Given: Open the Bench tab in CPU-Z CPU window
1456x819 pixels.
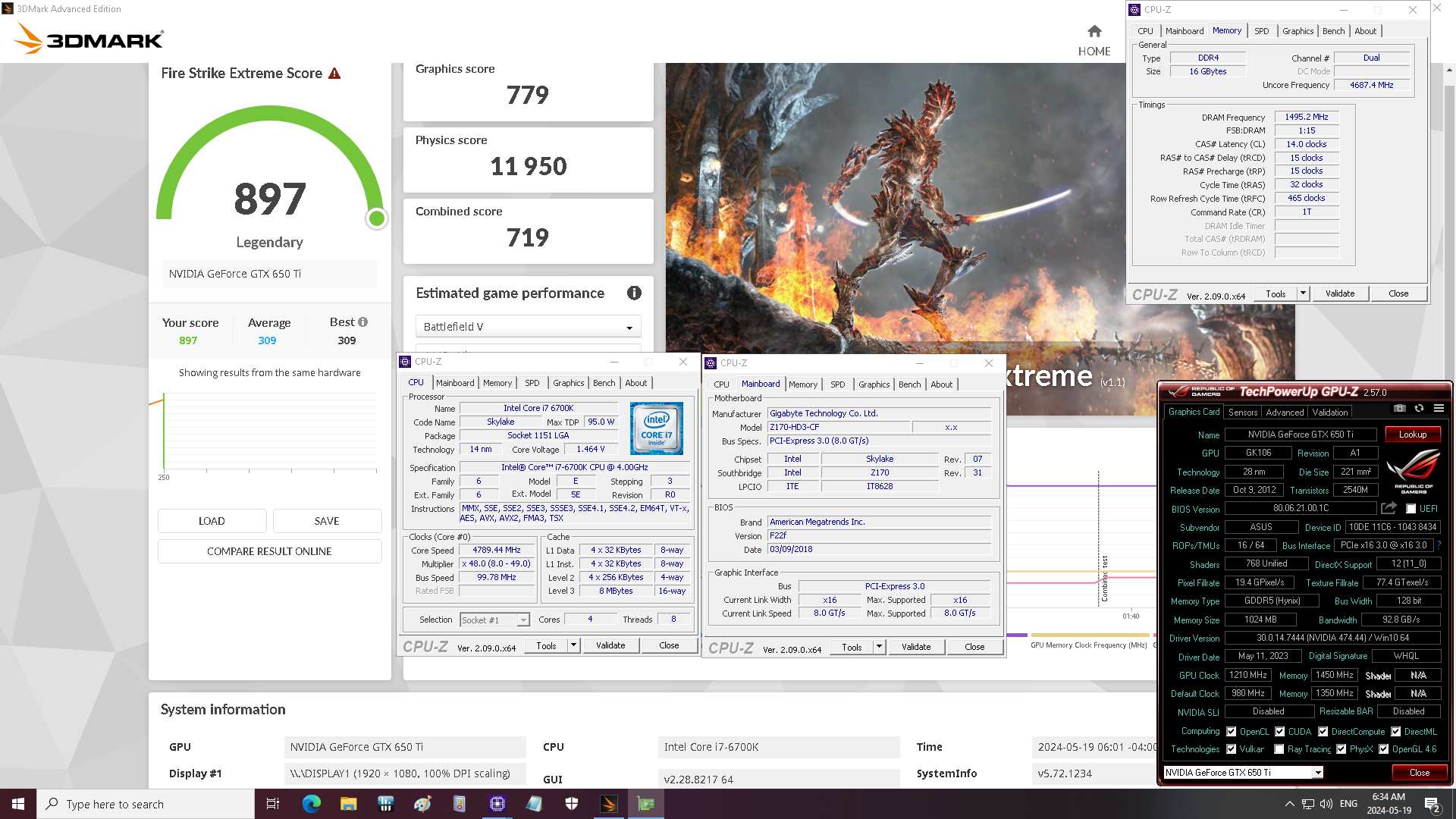Looking at the screenshot, I should click(604, 383).
